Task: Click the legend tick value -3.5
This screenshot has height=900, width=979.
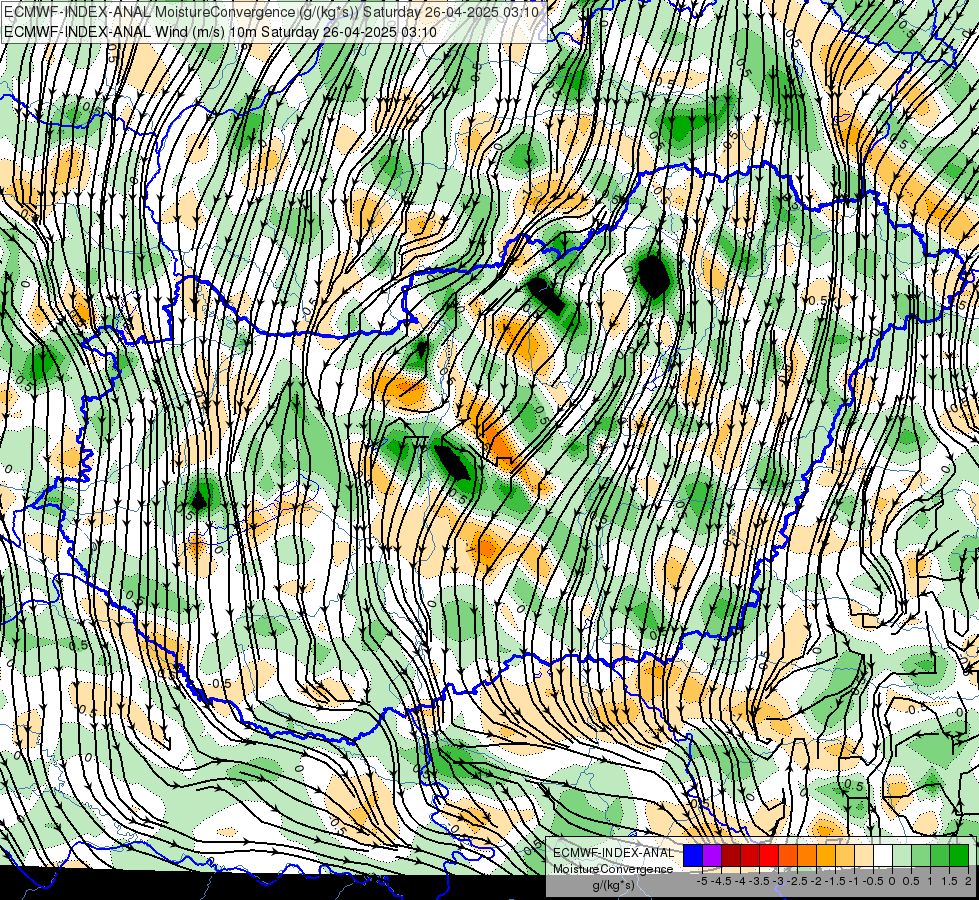Action: tap(759, 881)
